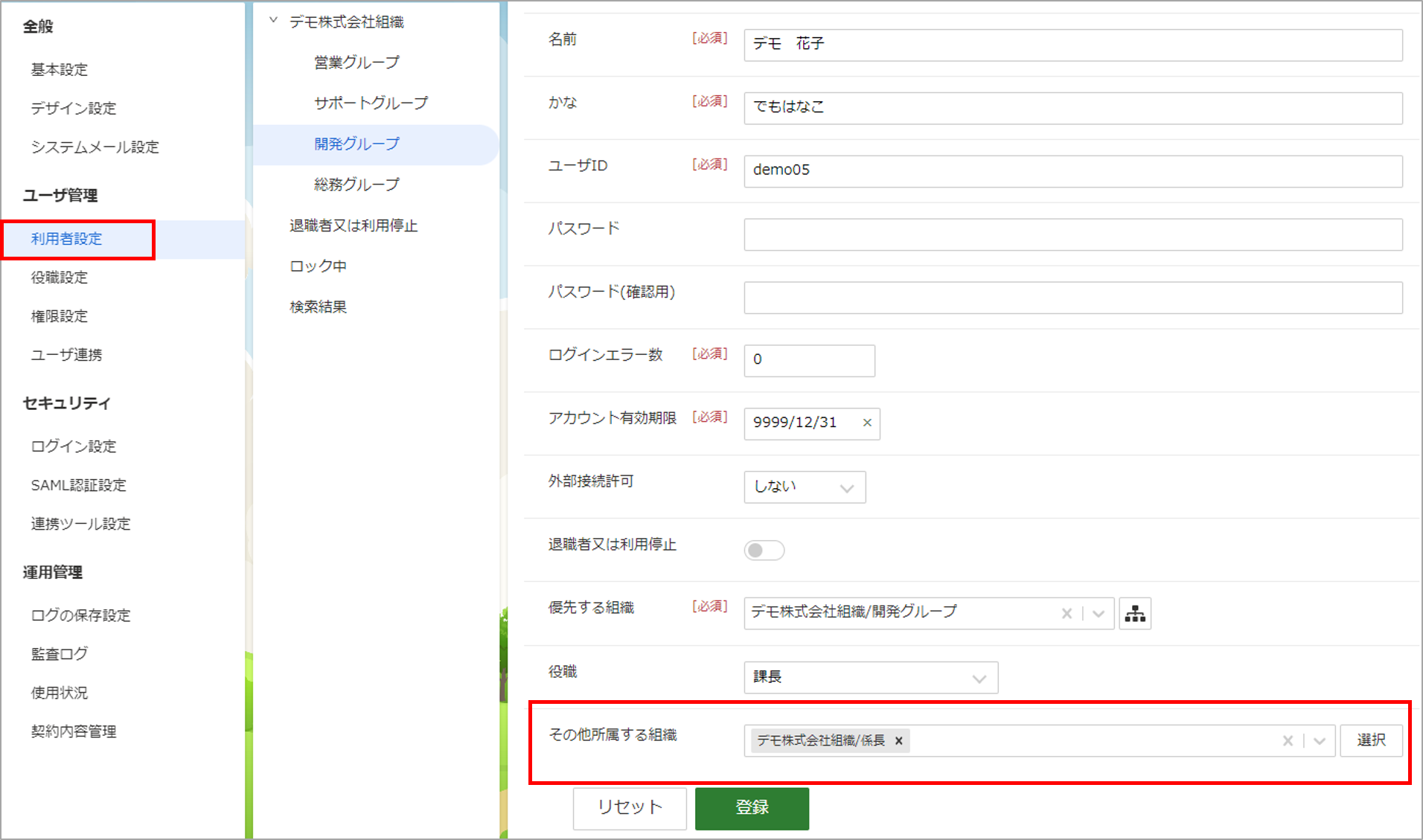The height and width of the screenshot is (840, 1423).
Task: Select デモ株式会社組織 root tree label
Action: click(x=347, y=22)
